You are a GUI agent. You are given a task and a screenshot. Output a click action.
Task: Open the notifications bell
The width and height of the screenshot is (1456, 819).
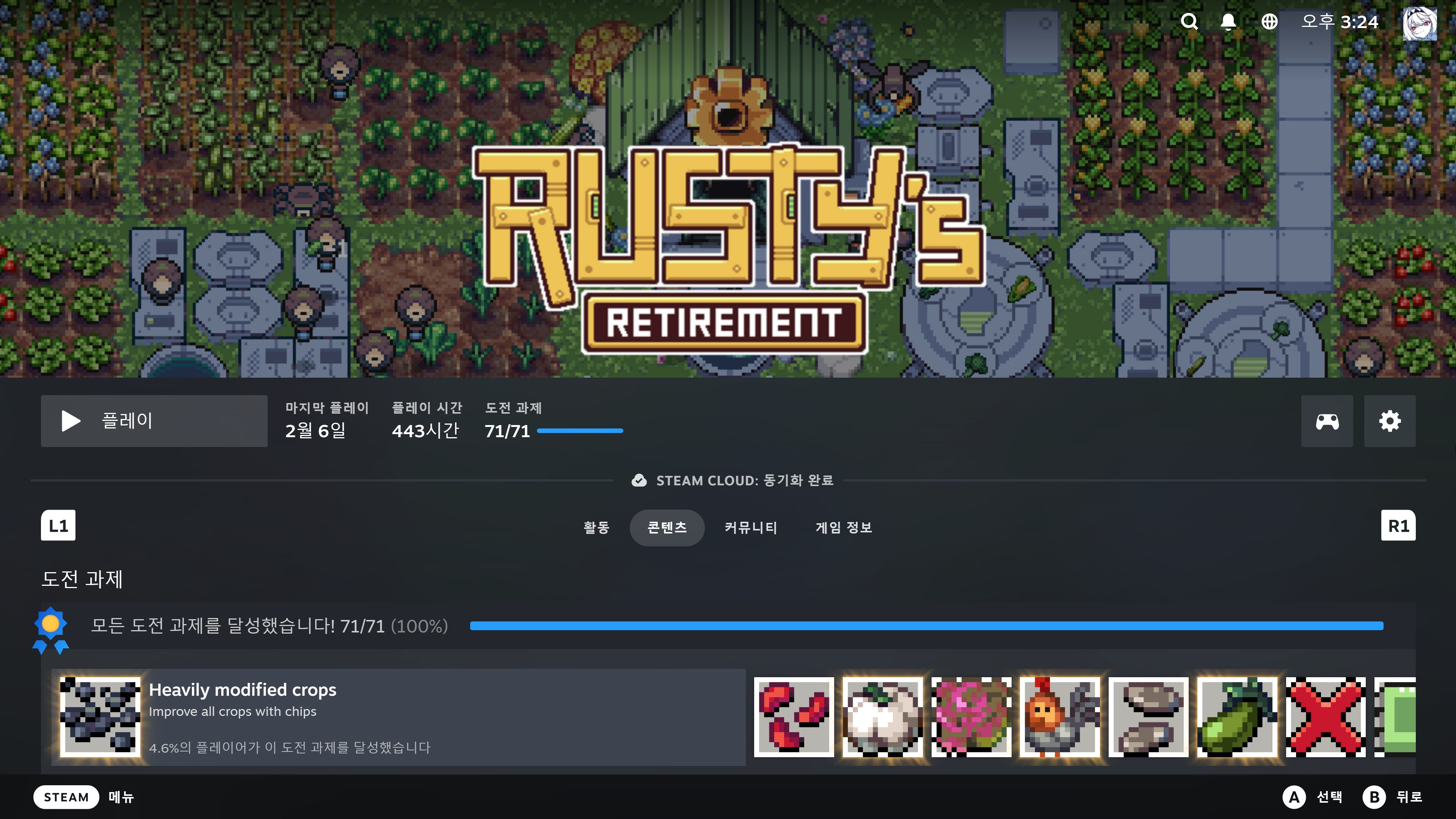coord(1228,22)
